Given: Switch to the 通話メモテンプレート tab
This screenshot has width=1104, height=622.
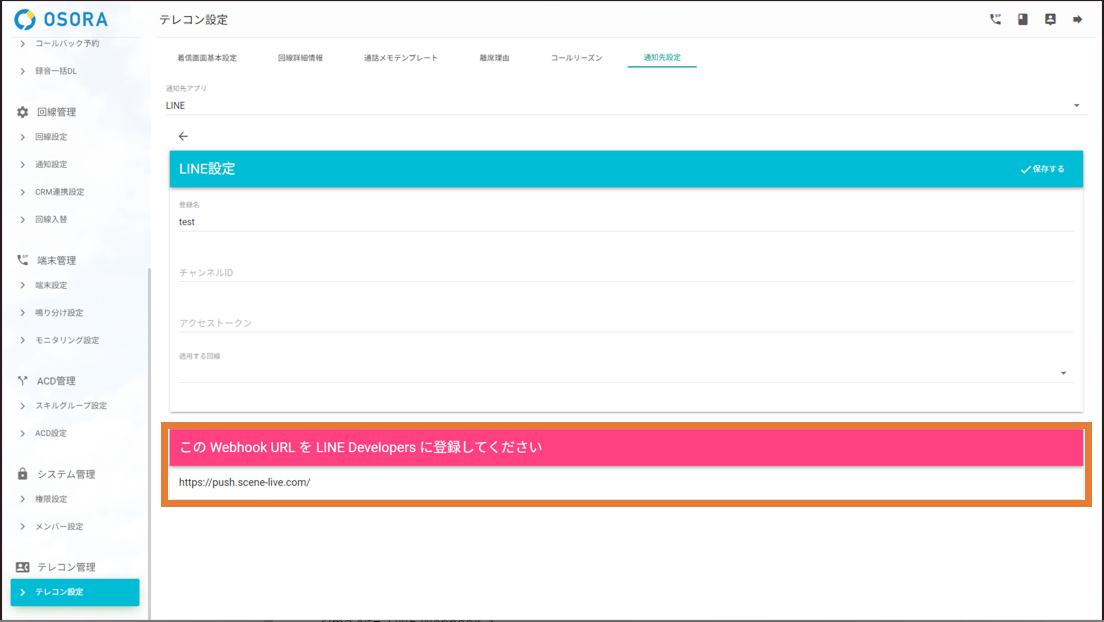Looking at the screenshot, I should click(x=401, y=58).
